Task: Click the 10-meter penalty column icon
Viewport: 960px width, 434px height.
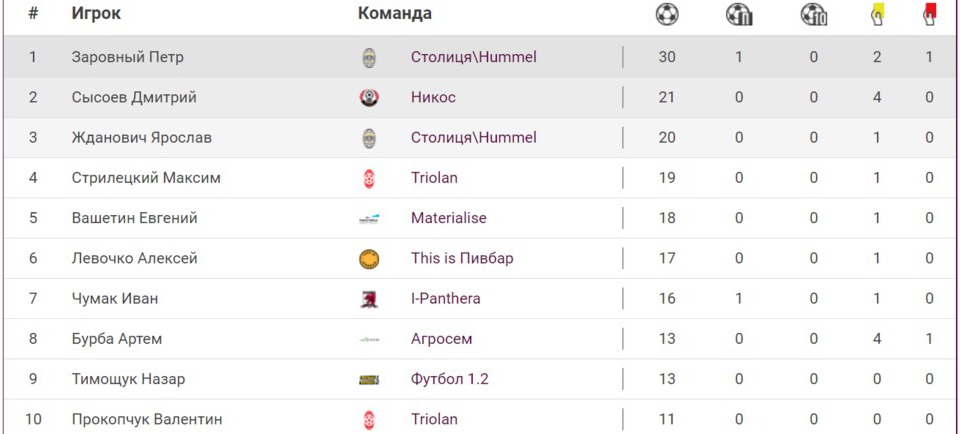Action: tap(814, 14)
